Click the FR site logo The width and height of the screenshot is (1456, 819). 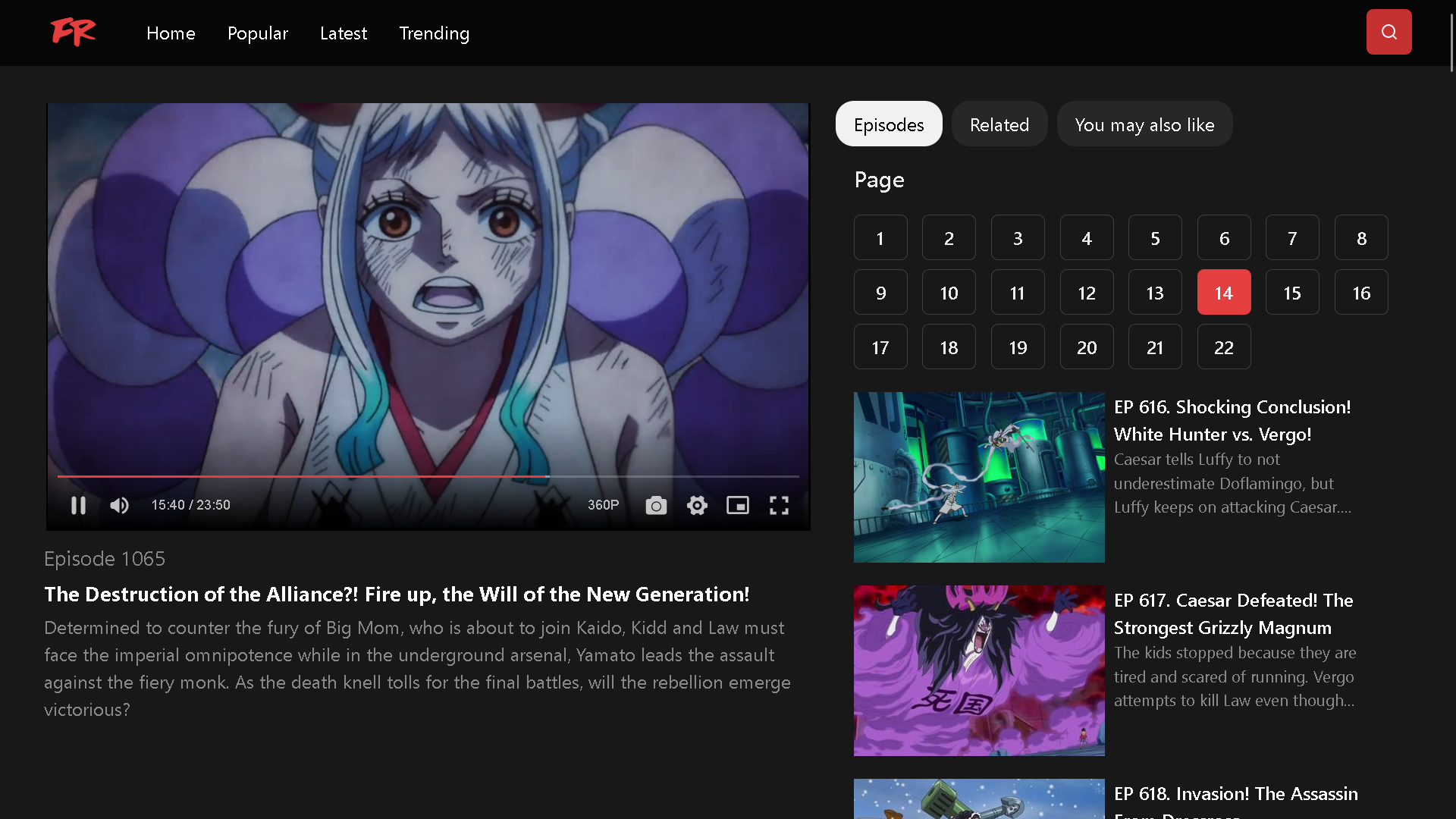coord(73,32)
